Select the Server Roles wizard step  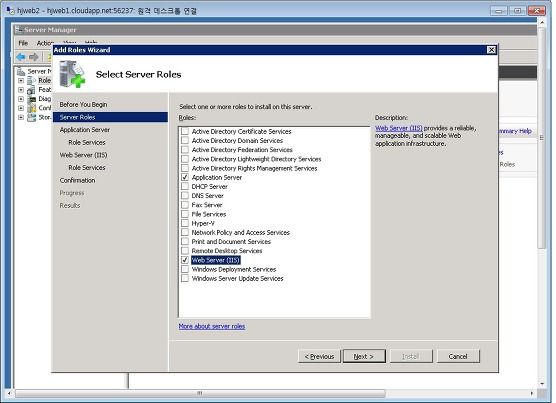point(110,117)
